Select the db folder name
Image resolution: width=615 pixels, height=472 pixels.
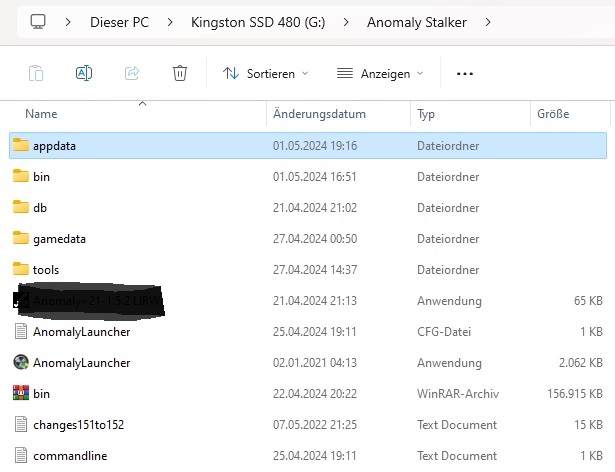coord(40,208)
